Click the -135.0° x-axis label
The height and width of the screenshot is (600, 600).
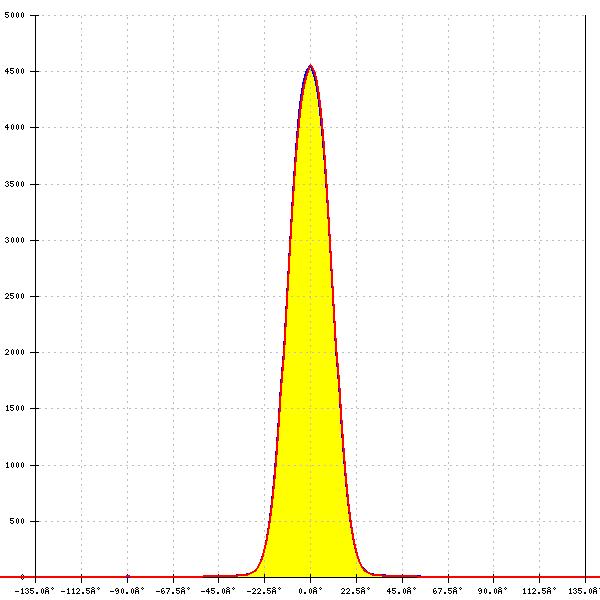[36, 591]
